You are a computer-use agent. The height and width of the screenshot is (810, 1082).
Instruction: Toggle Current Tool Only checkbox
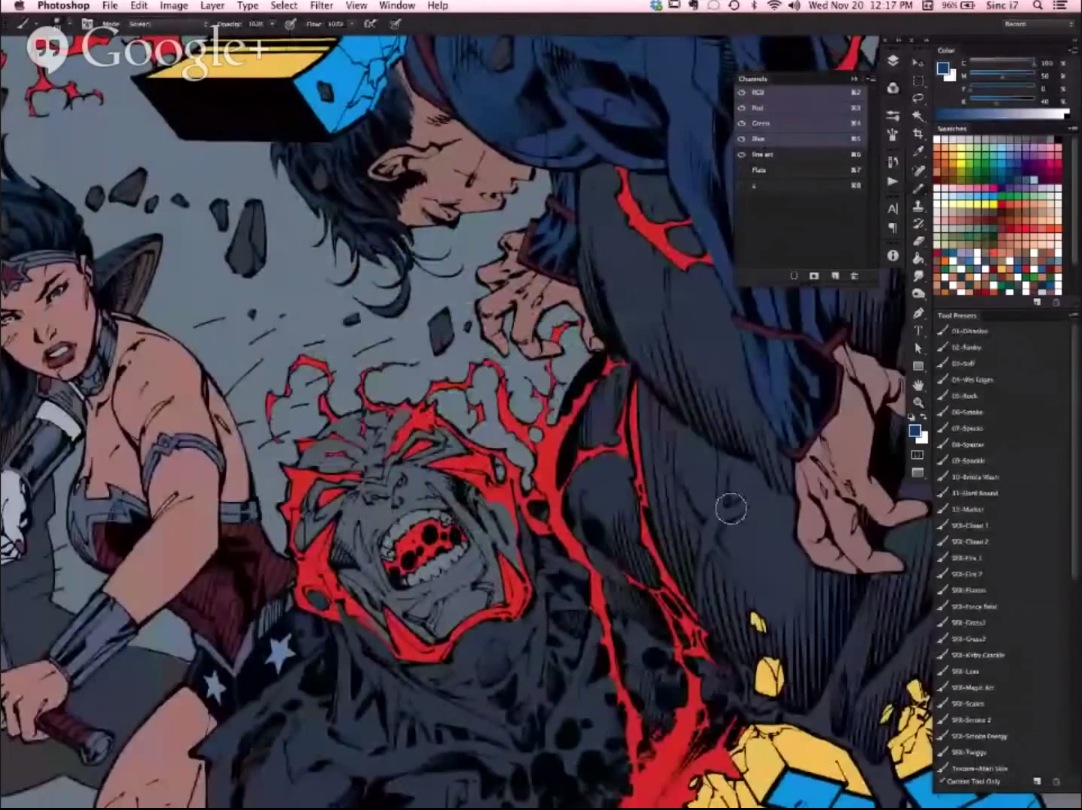click(943, 782)
